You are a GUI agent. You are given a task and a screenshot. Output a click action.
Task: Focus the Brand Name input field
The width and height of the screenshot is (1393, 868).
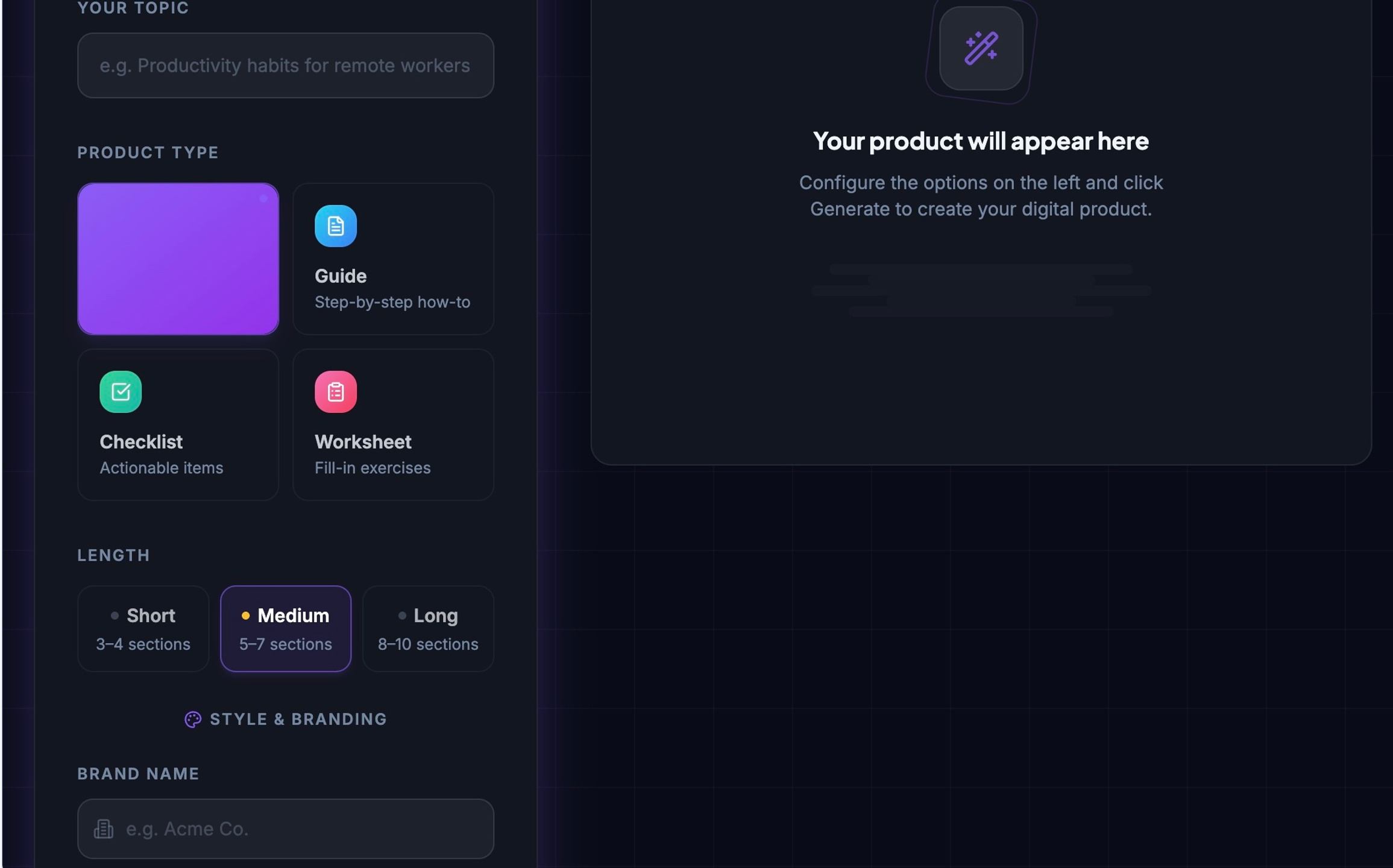click(286, 829)
